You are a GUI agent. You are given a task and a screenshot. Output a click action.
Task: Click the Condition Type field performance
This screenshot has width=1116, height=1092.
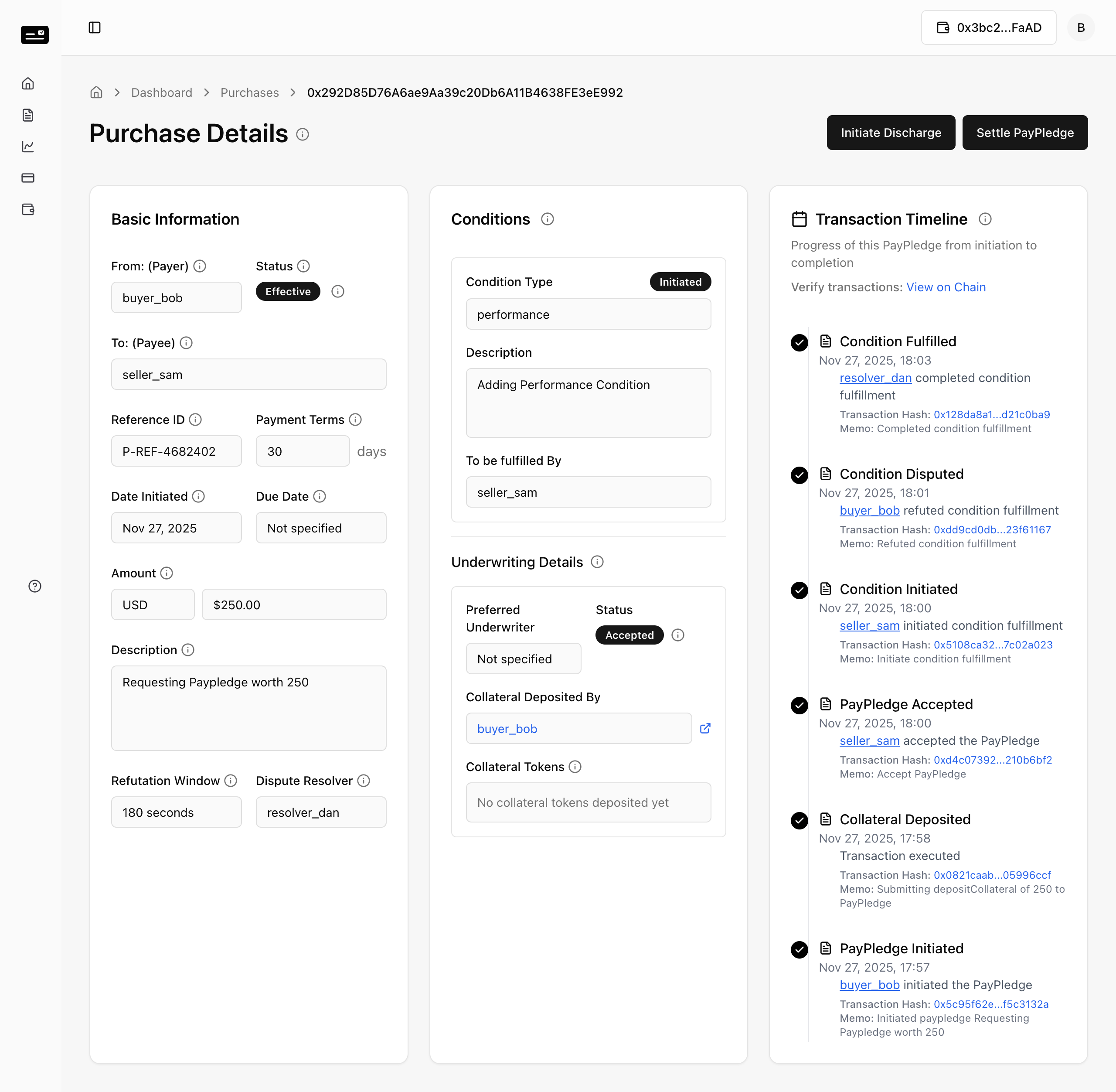click(x=588, y=314)
